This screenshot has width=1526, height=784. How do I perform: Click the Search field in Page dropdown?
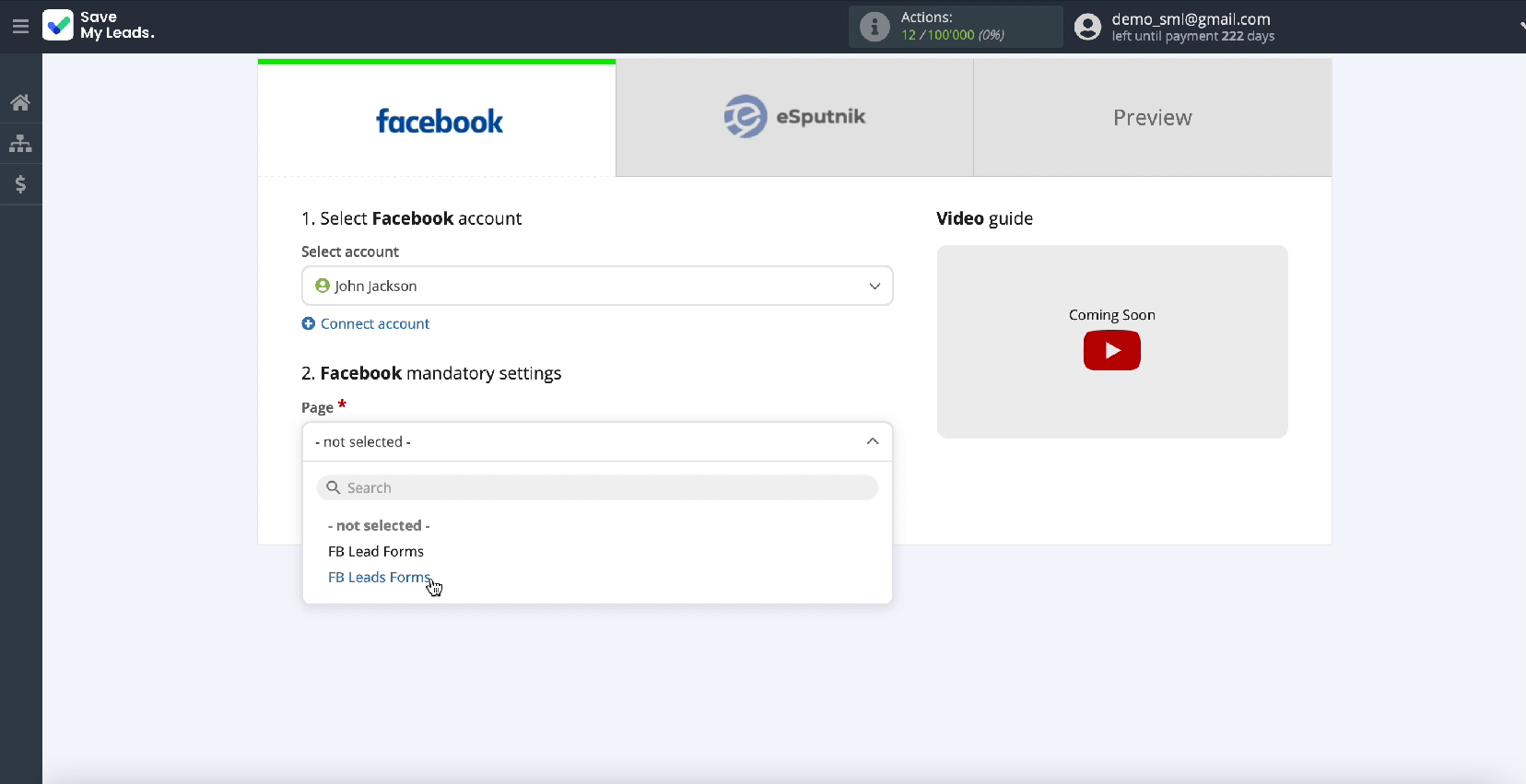(597, 487)
